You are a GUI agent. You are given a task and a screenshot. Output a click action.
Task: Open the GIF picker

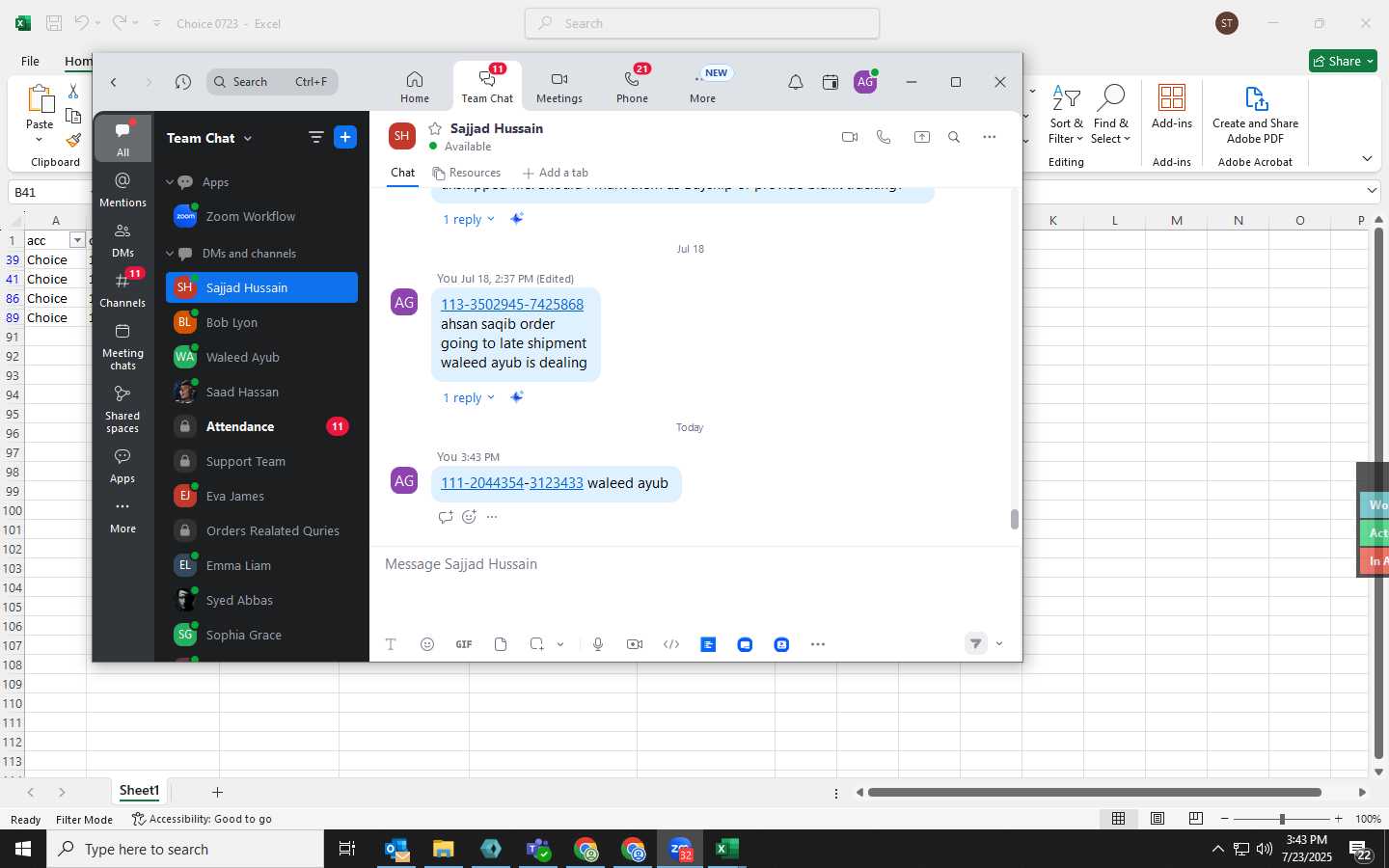click(464, 644)
